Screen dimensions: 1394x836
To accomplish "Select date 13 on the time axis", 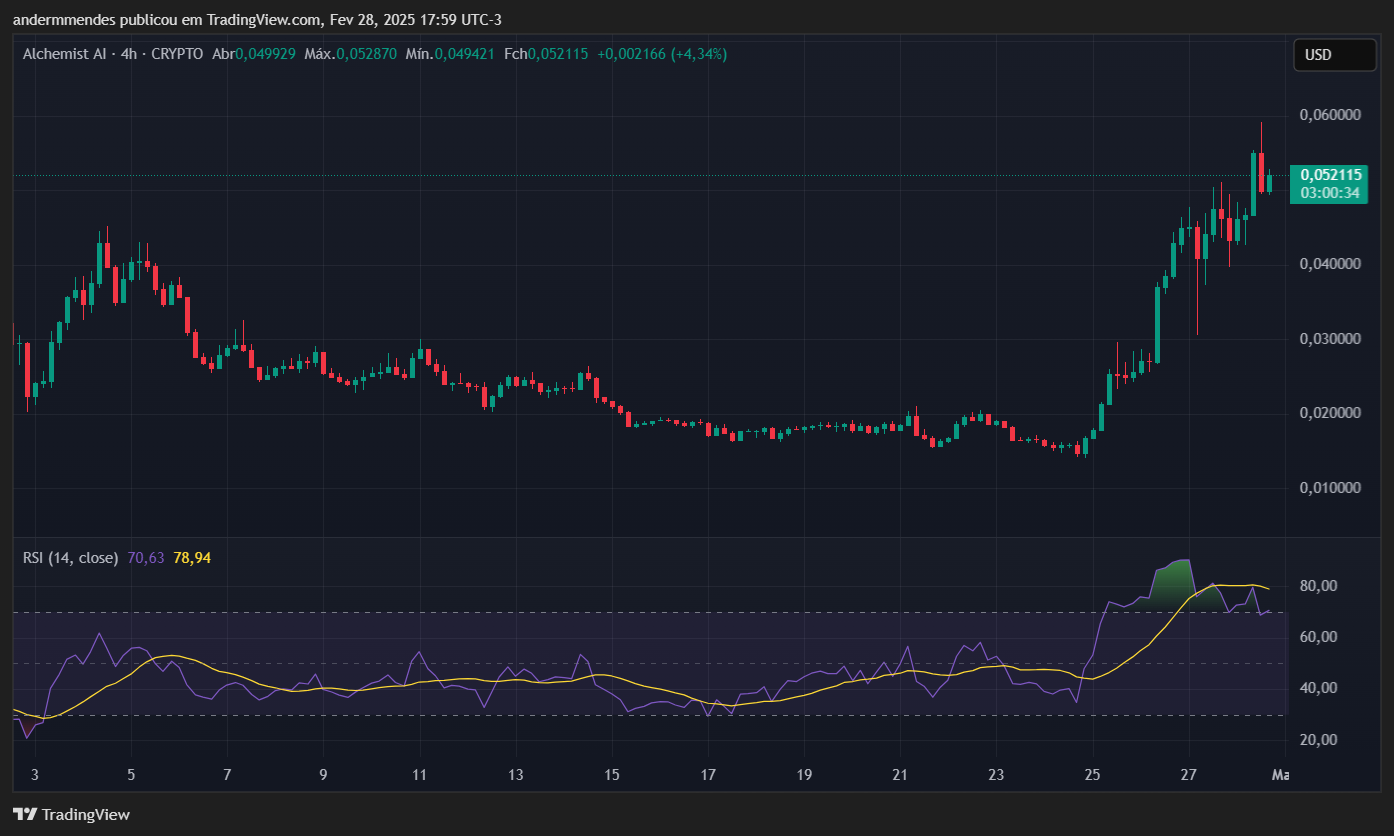I will 516,774.
